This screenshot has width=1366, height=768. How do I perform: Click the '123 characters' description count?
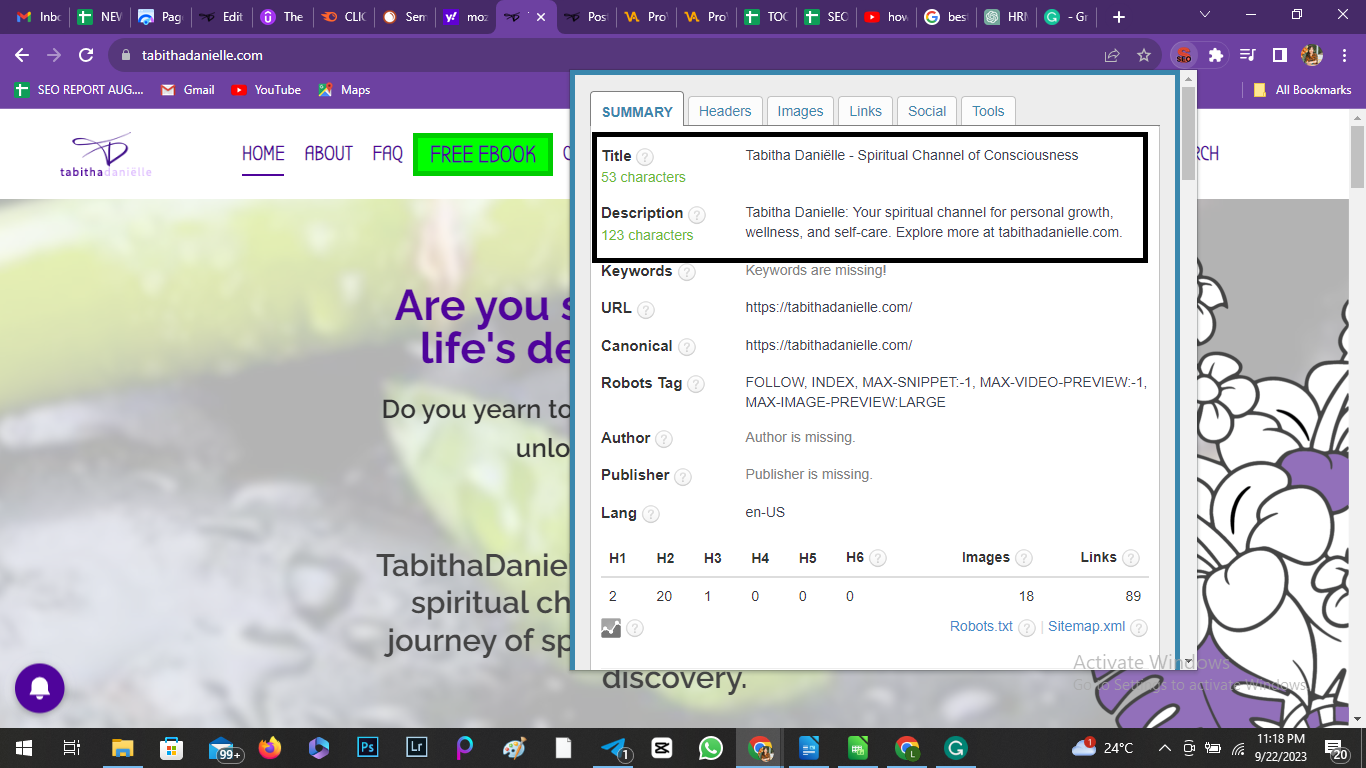(647, 236)
